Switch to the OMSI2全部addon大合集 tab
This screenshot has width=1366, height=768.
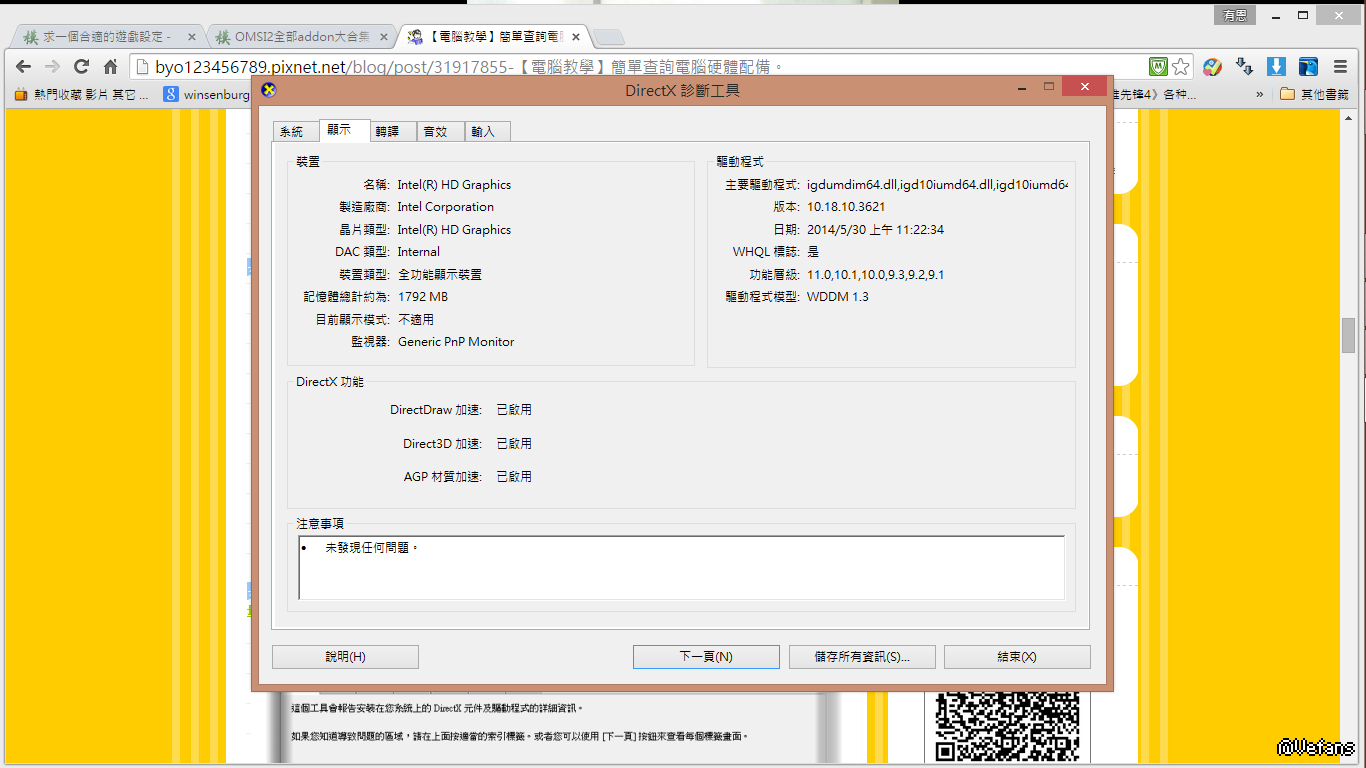pyautogui.click(x=302, y=37)
